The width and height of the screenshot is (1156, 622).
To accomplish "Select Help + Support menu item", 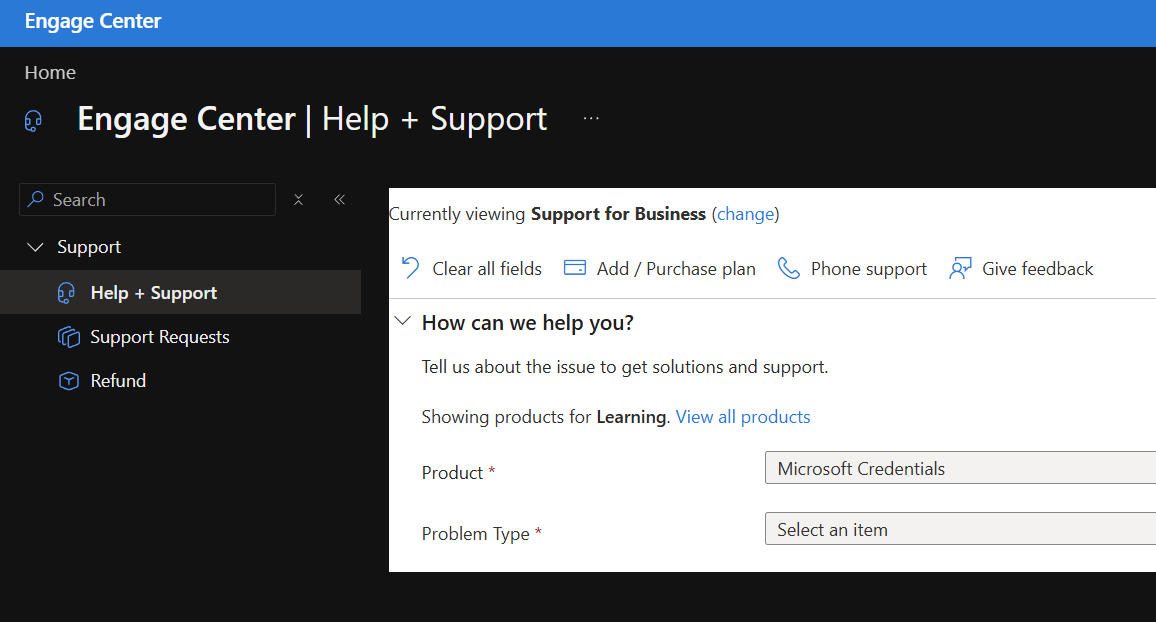I will (x=181, y=293).
